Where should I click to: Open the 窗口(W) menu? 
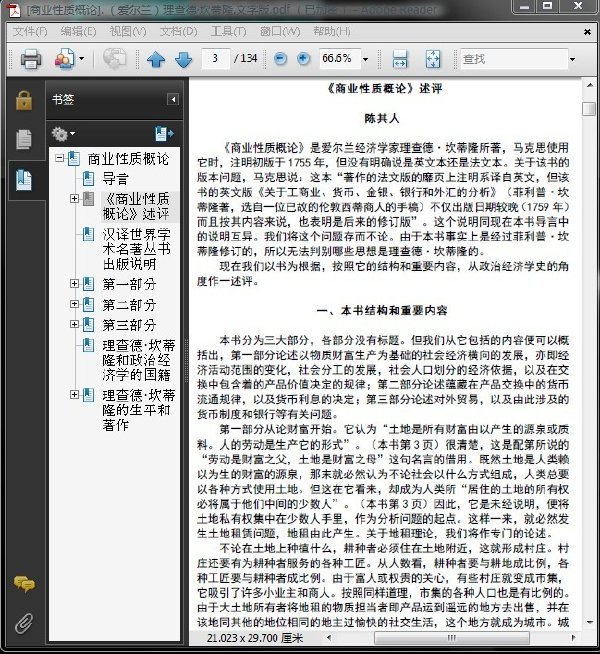280,31
